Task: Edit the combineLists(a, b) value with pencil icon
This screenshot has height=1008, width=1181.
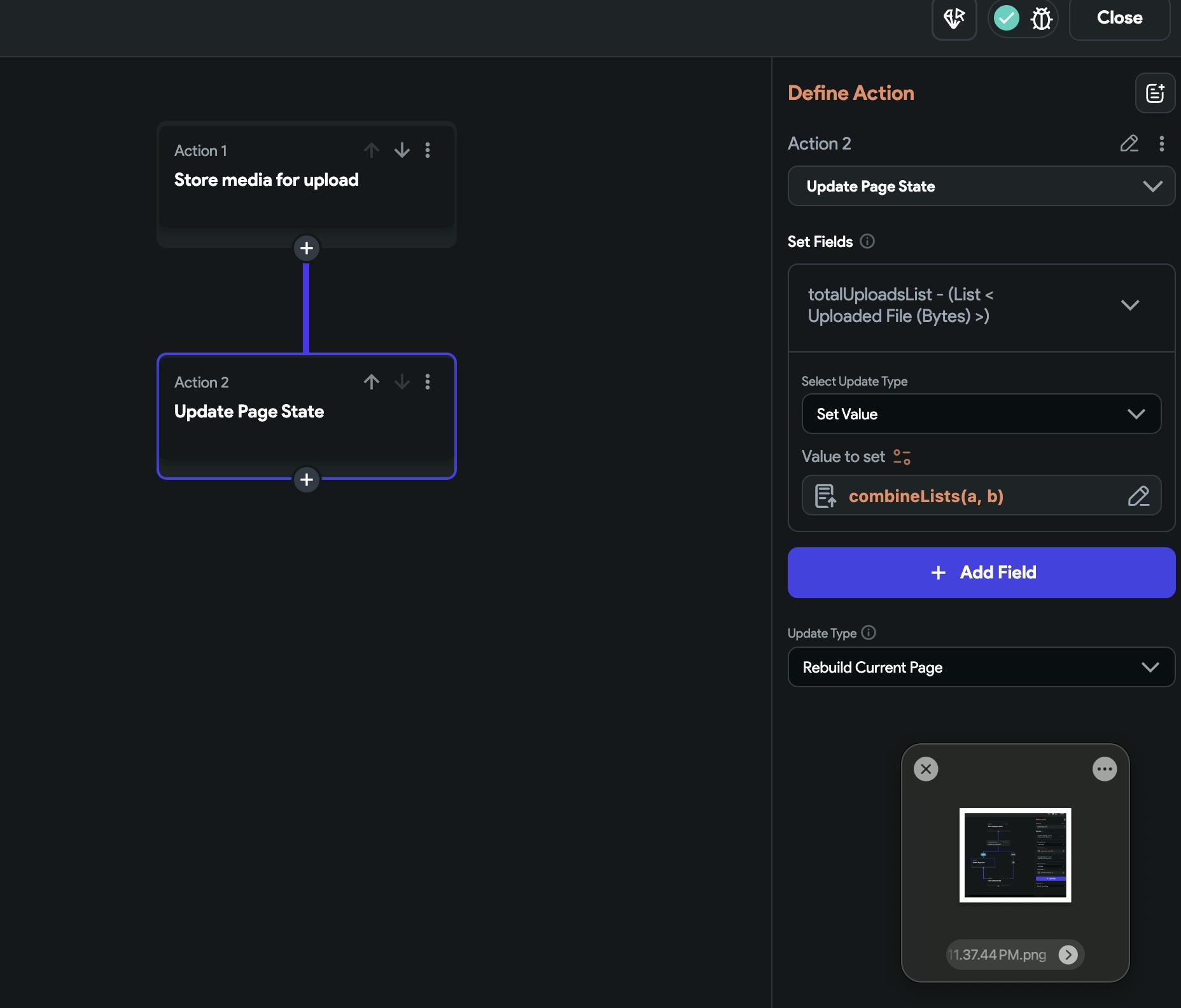Action: click(1138, 496)
